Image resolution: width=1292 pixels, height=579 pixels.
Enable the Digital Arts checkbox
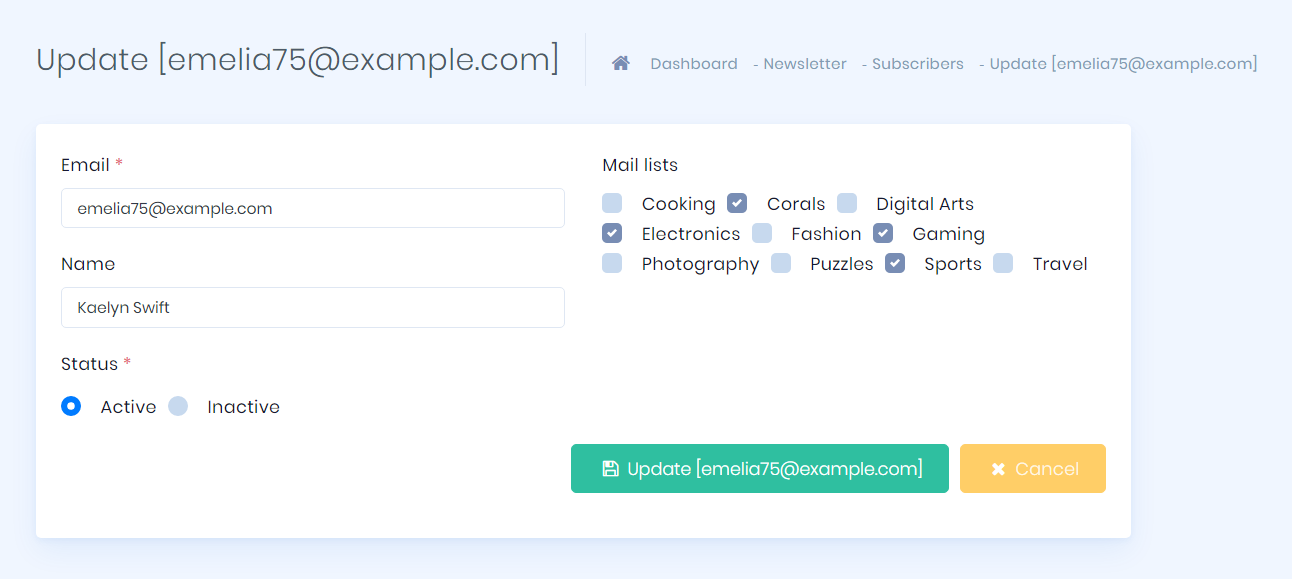(x=847, y=203)
